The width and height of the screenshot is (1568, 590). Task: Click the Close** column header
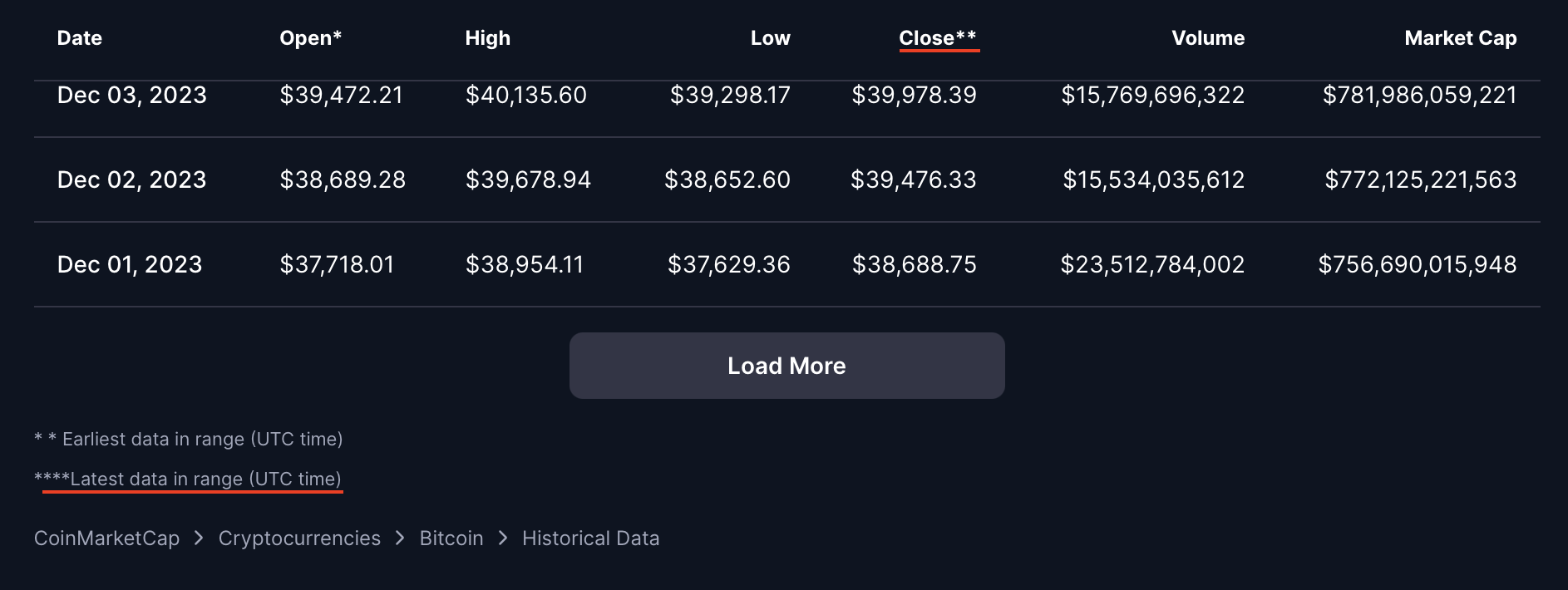click(x=937, y=38)
